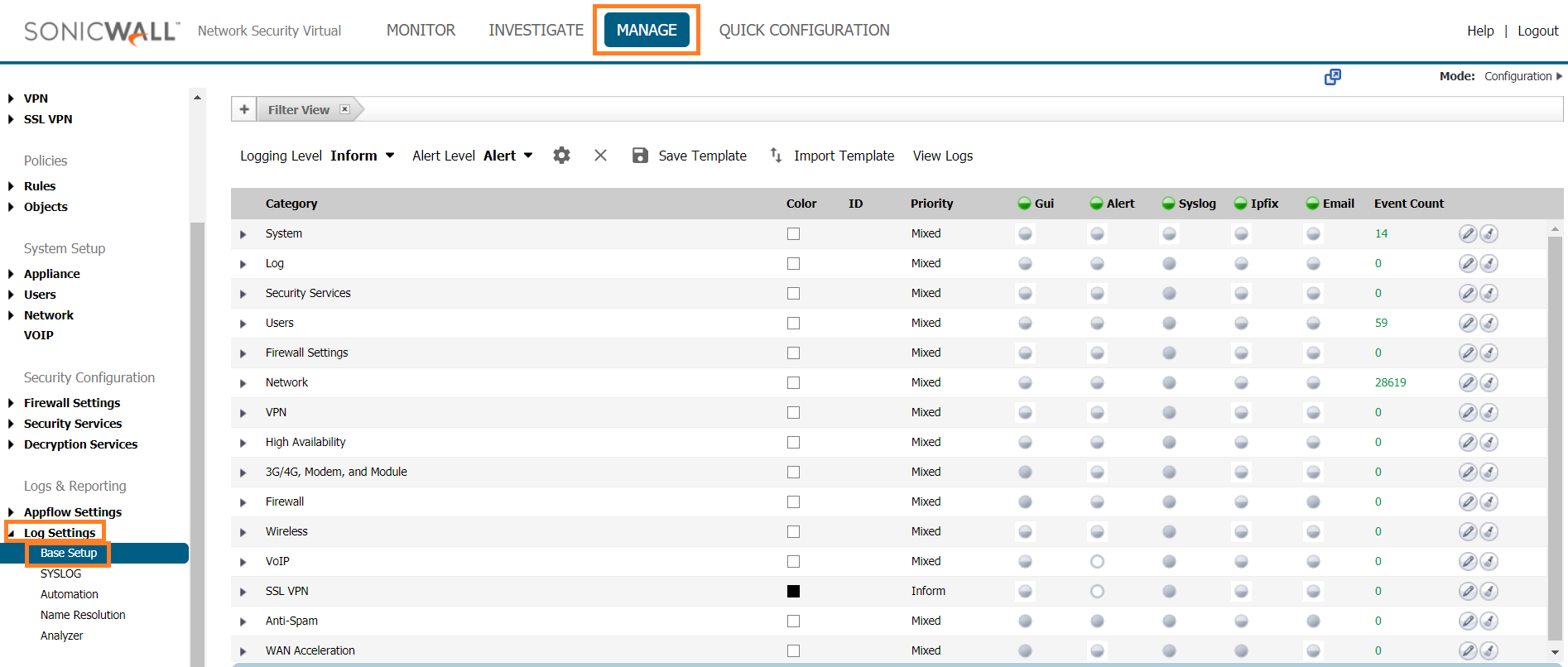Close the Filter View tab
This screenshot has height=667, width=1568.
tap(344, 109)
